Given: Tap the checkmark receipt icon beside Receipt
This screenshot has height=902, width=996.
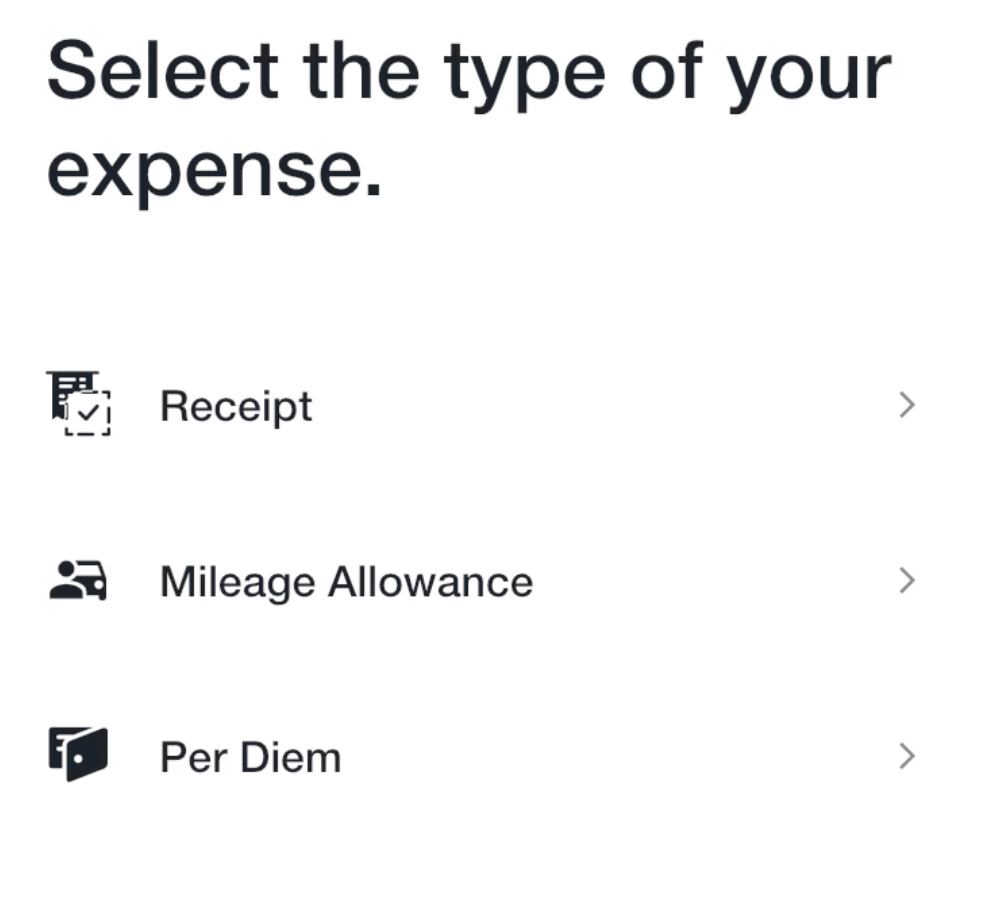Looking at the screenshot, I should (x=79, y=404).
